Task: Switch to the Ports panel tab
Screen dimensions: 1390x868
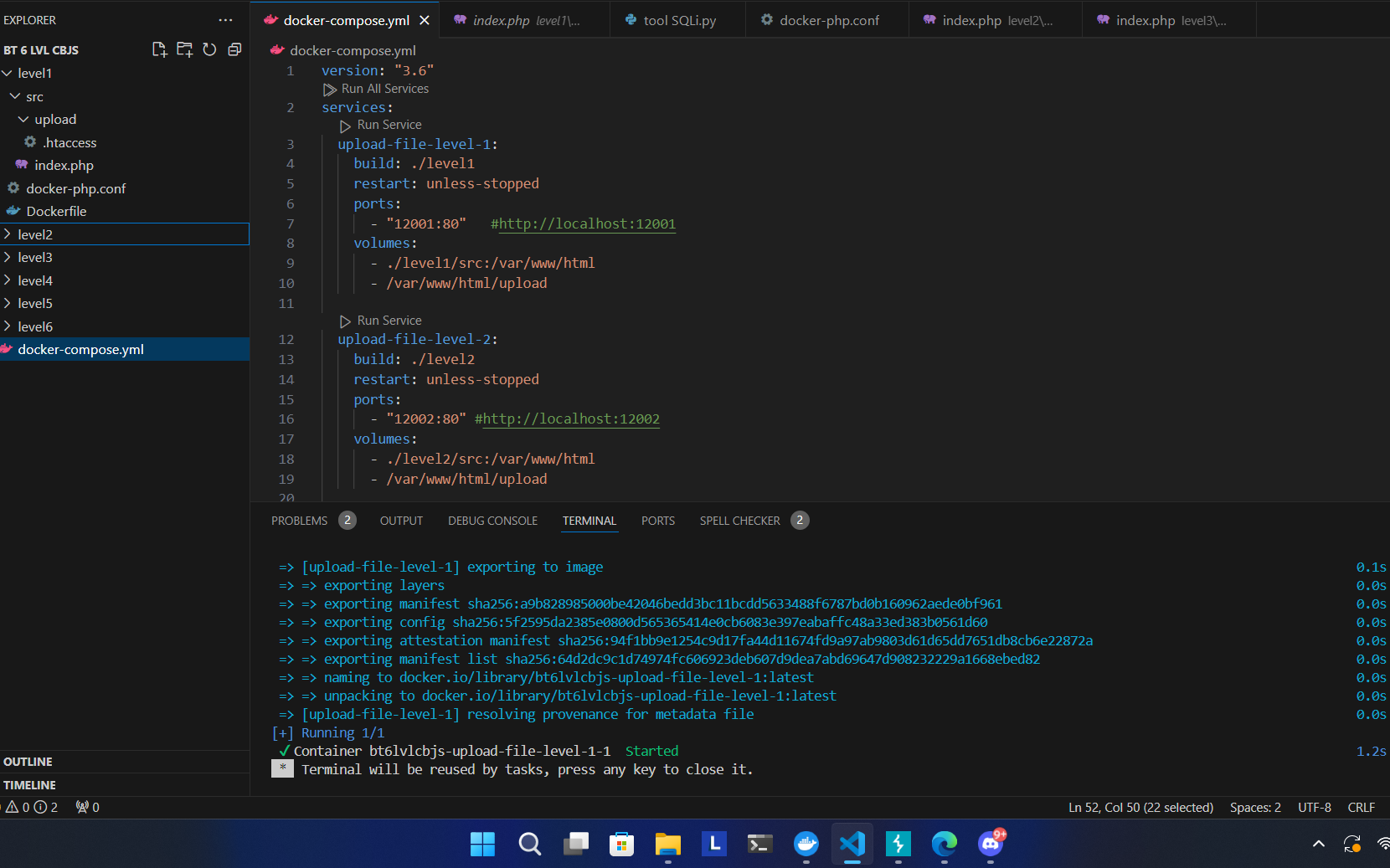Action: click(657, 521)
